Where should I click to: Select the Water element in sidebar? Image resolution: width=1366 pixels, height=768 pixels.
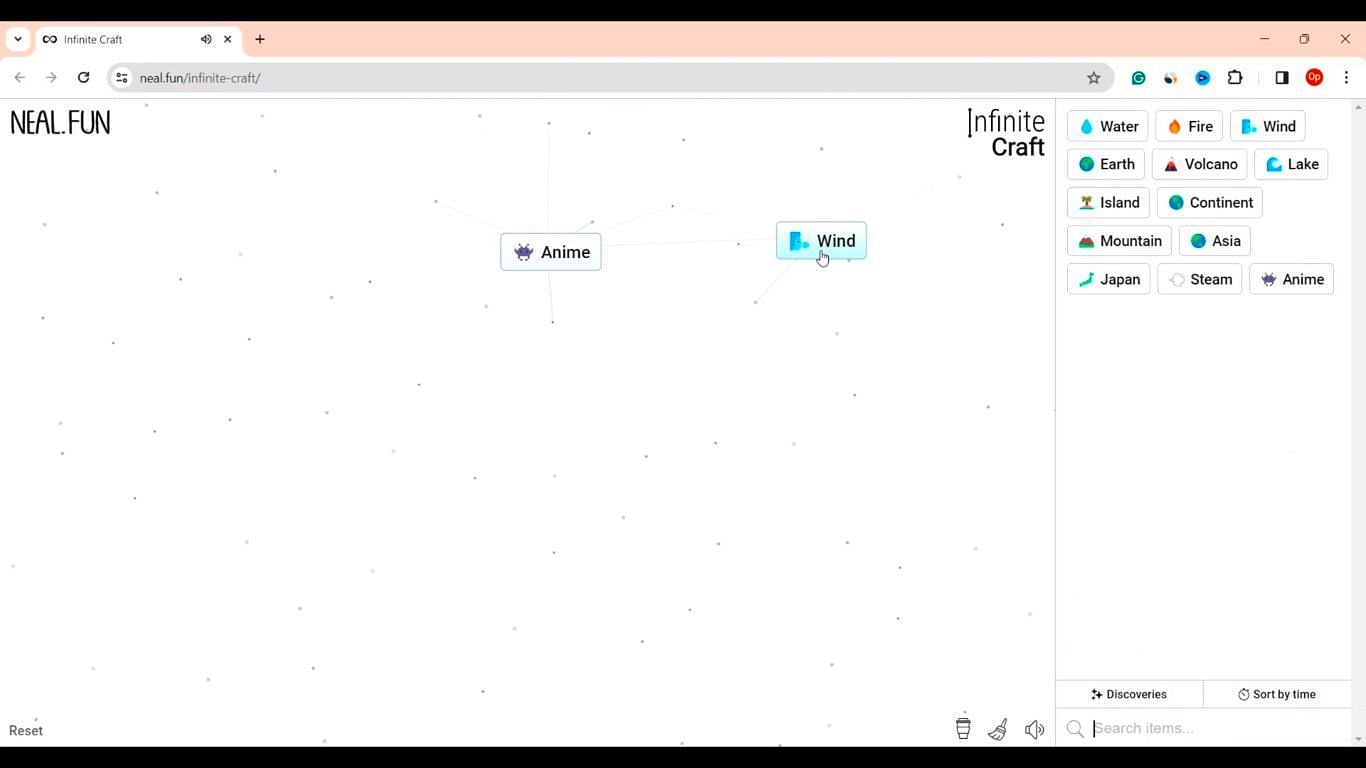1108,126
